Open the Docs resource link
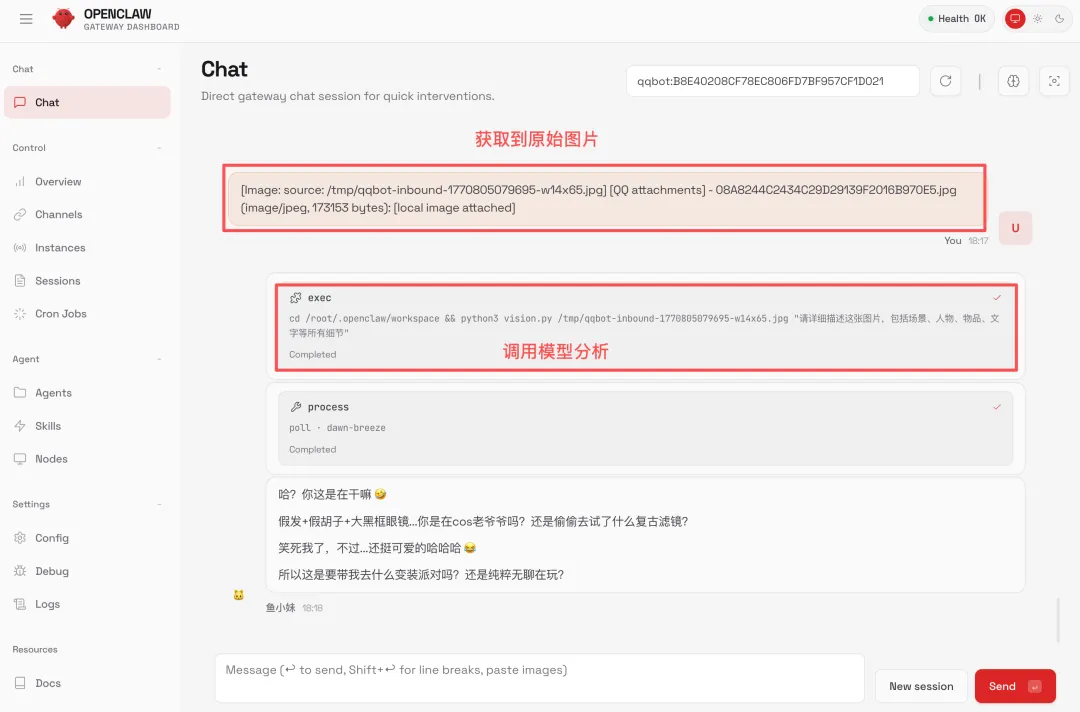The height and width of the screenshot is (712, 1080). (87, 683)
